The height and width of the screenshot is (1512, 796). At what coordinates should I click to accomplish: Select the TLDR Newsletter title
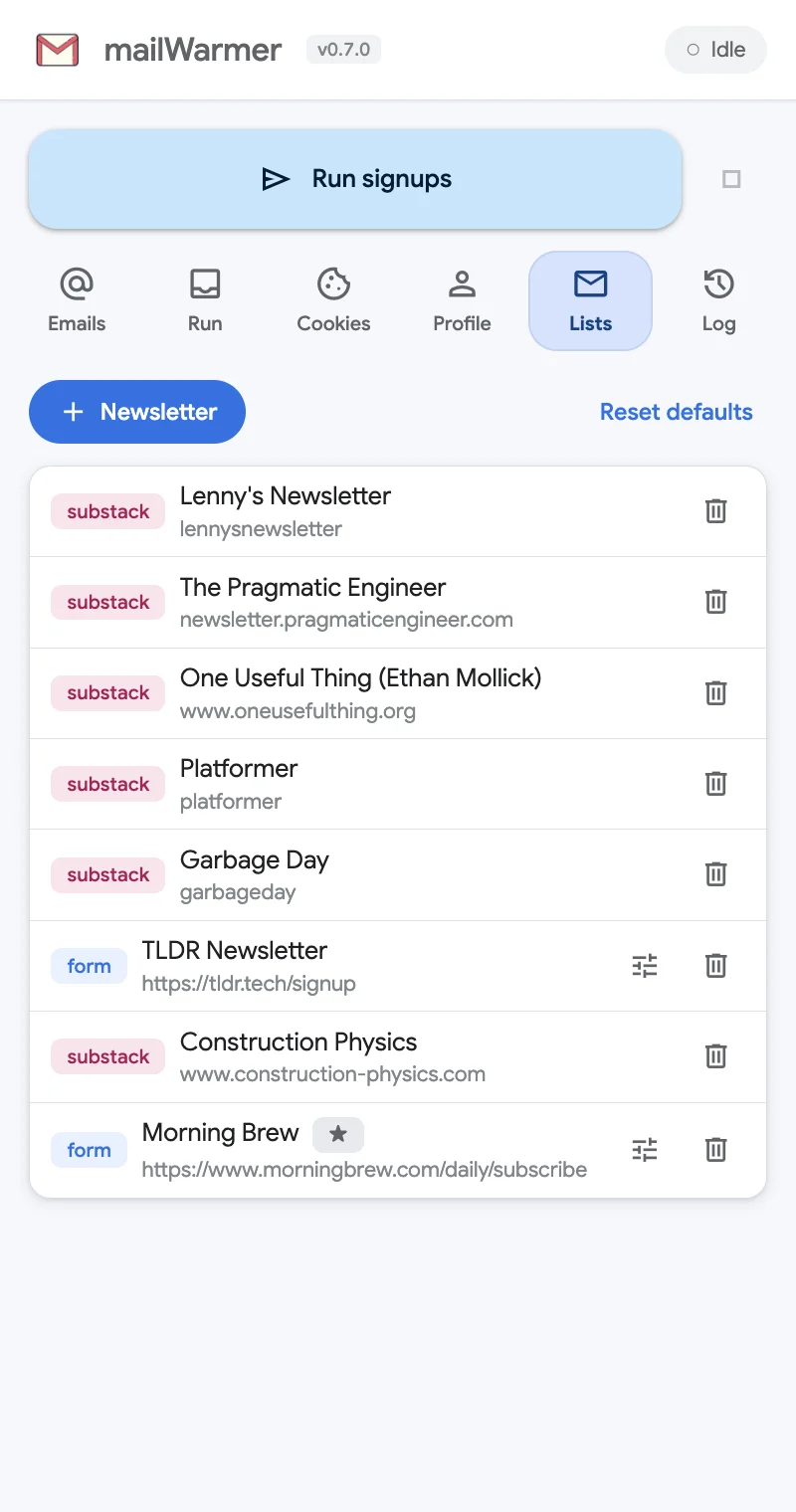click(235, 950)
